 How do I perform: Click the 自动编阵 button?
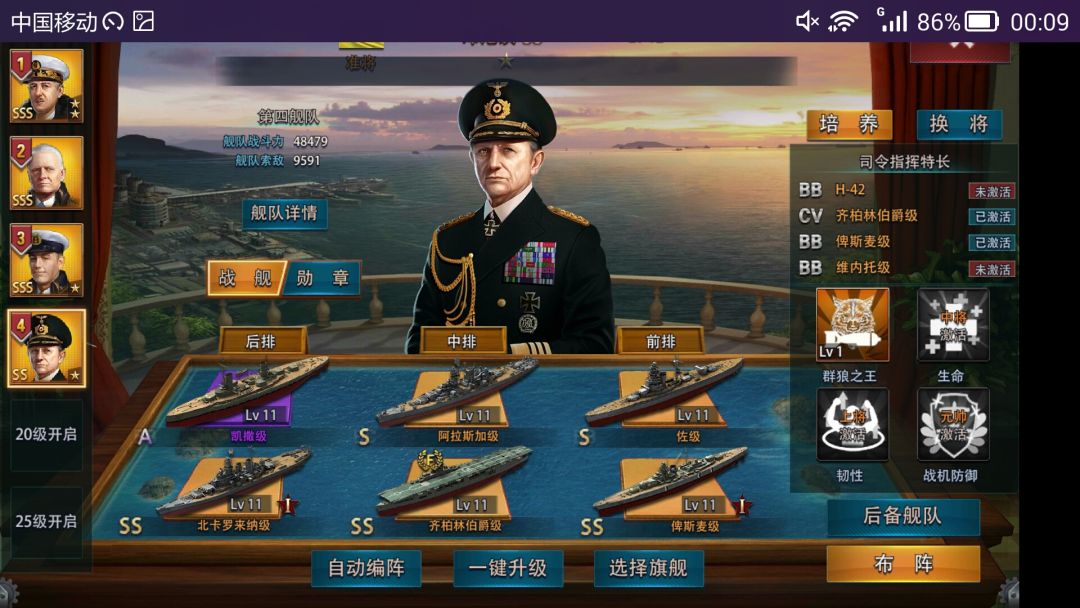(366, 568)
